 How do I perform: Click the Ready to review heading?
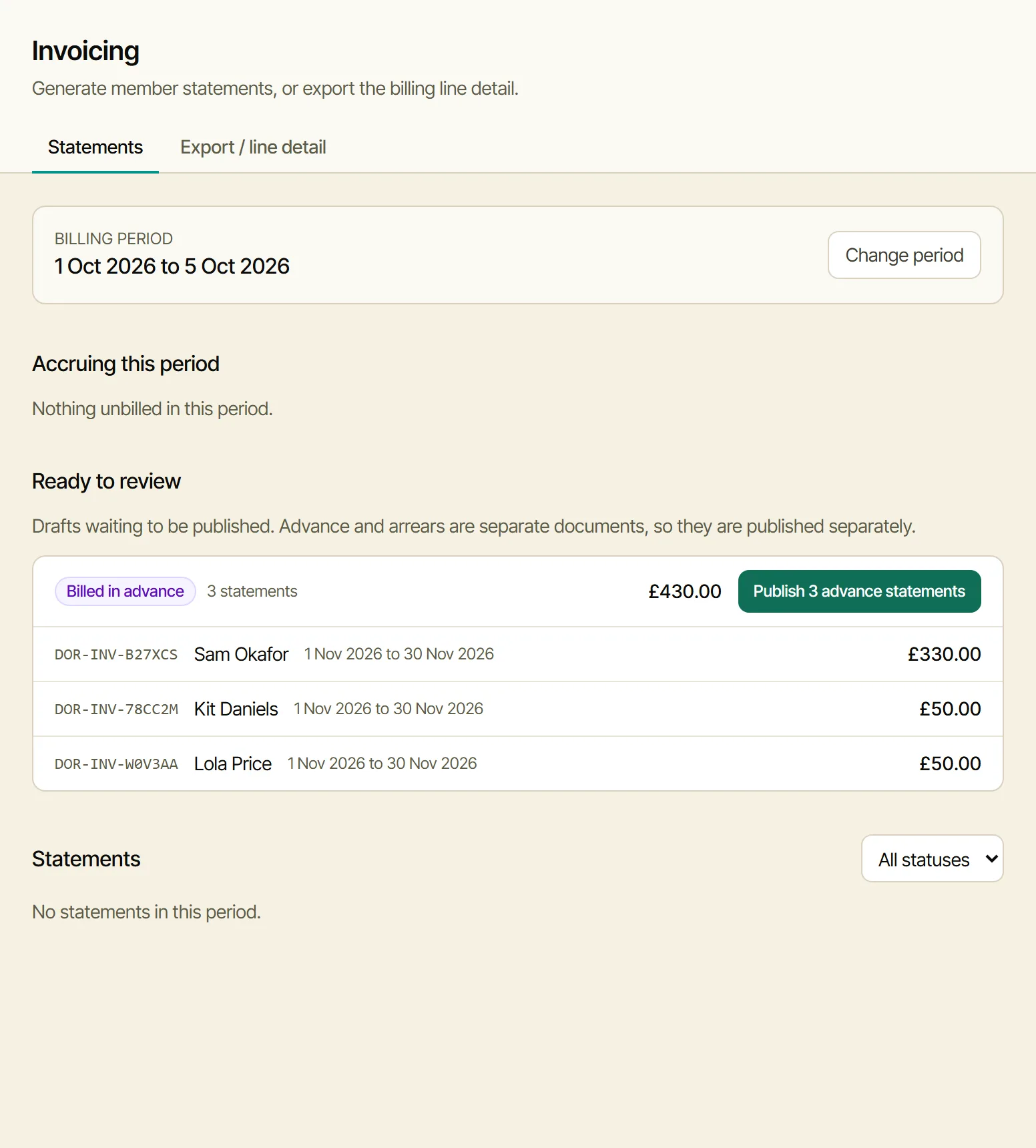click(x=107, y=481)
